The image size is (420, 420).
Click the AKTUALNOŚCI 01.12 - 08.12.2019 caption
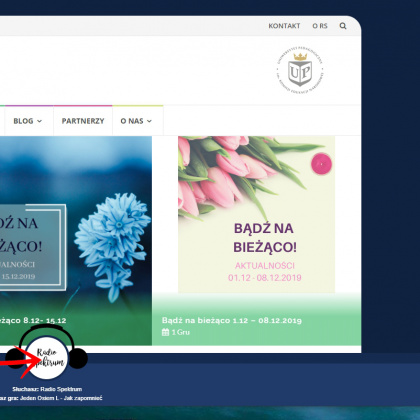pos(265,272)
